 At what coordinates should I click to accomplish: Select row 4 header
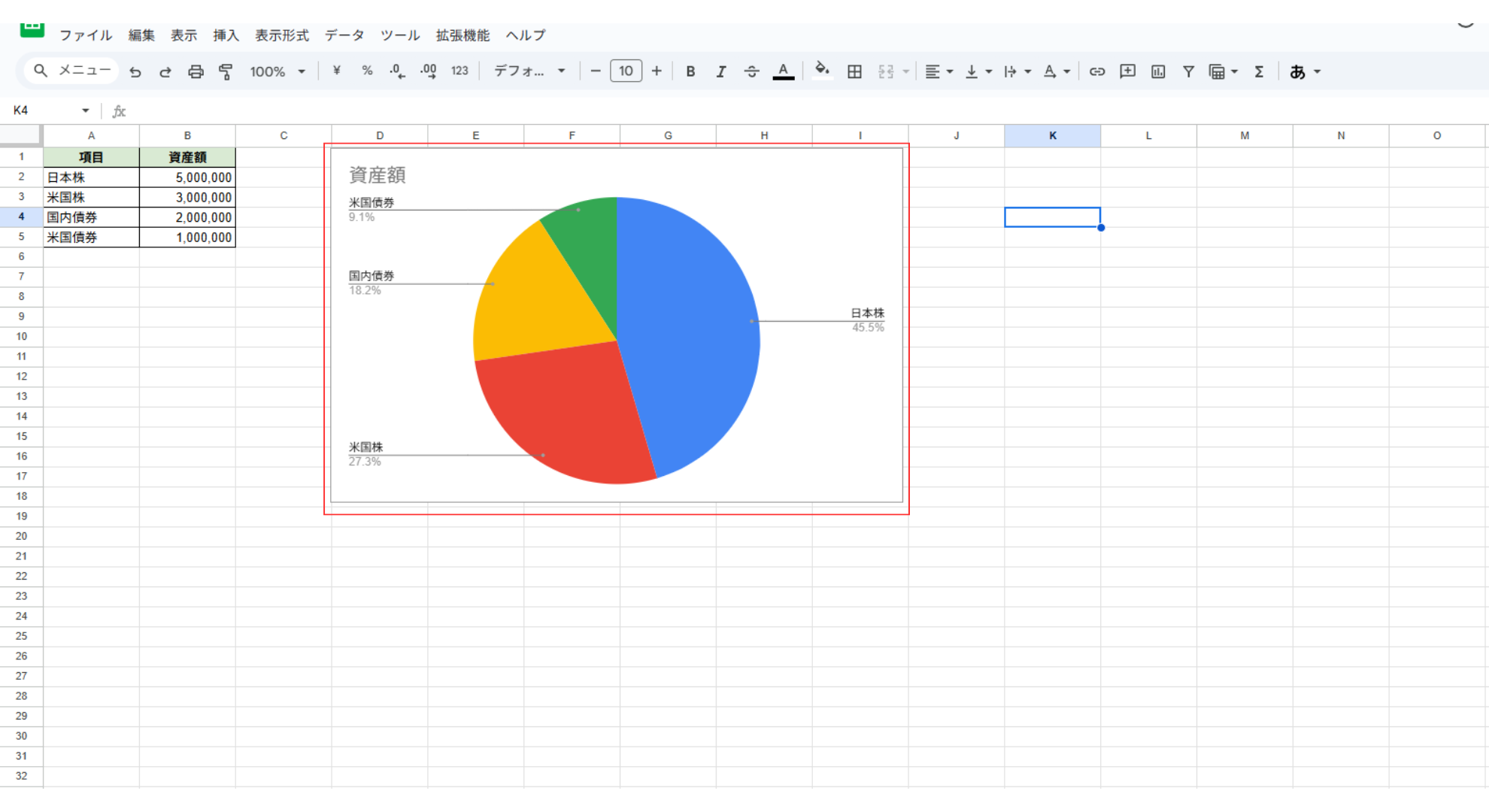click(21, 217)
